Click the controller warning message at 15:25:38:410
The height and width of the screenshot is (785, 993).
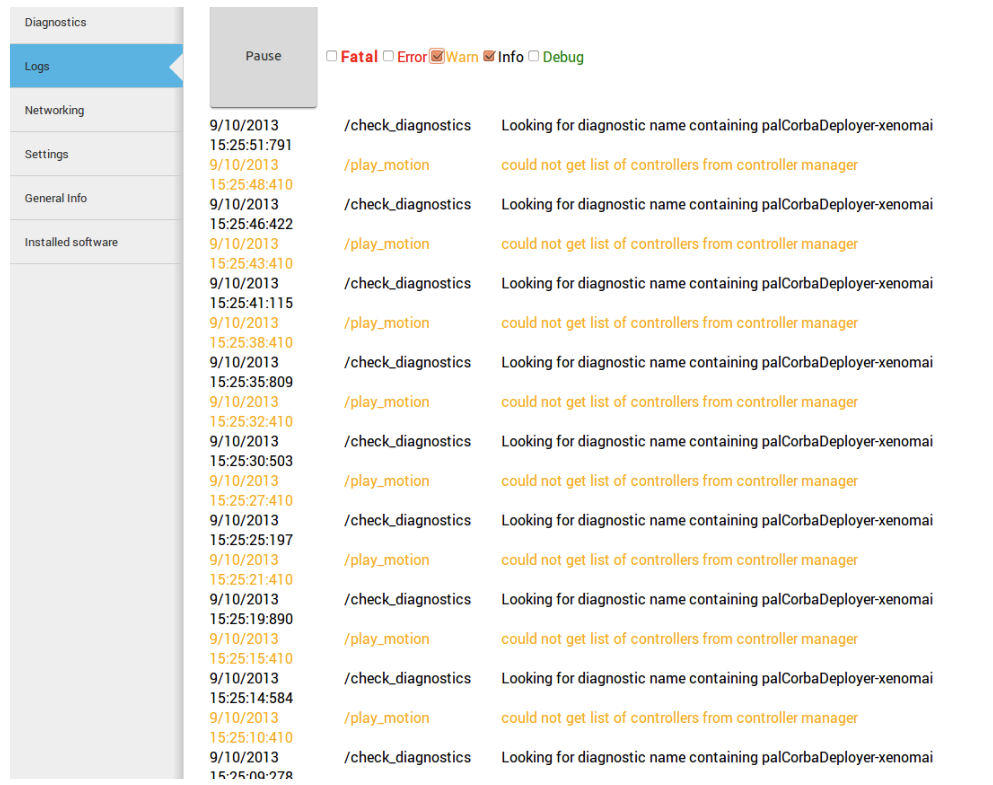coord(680,323)
